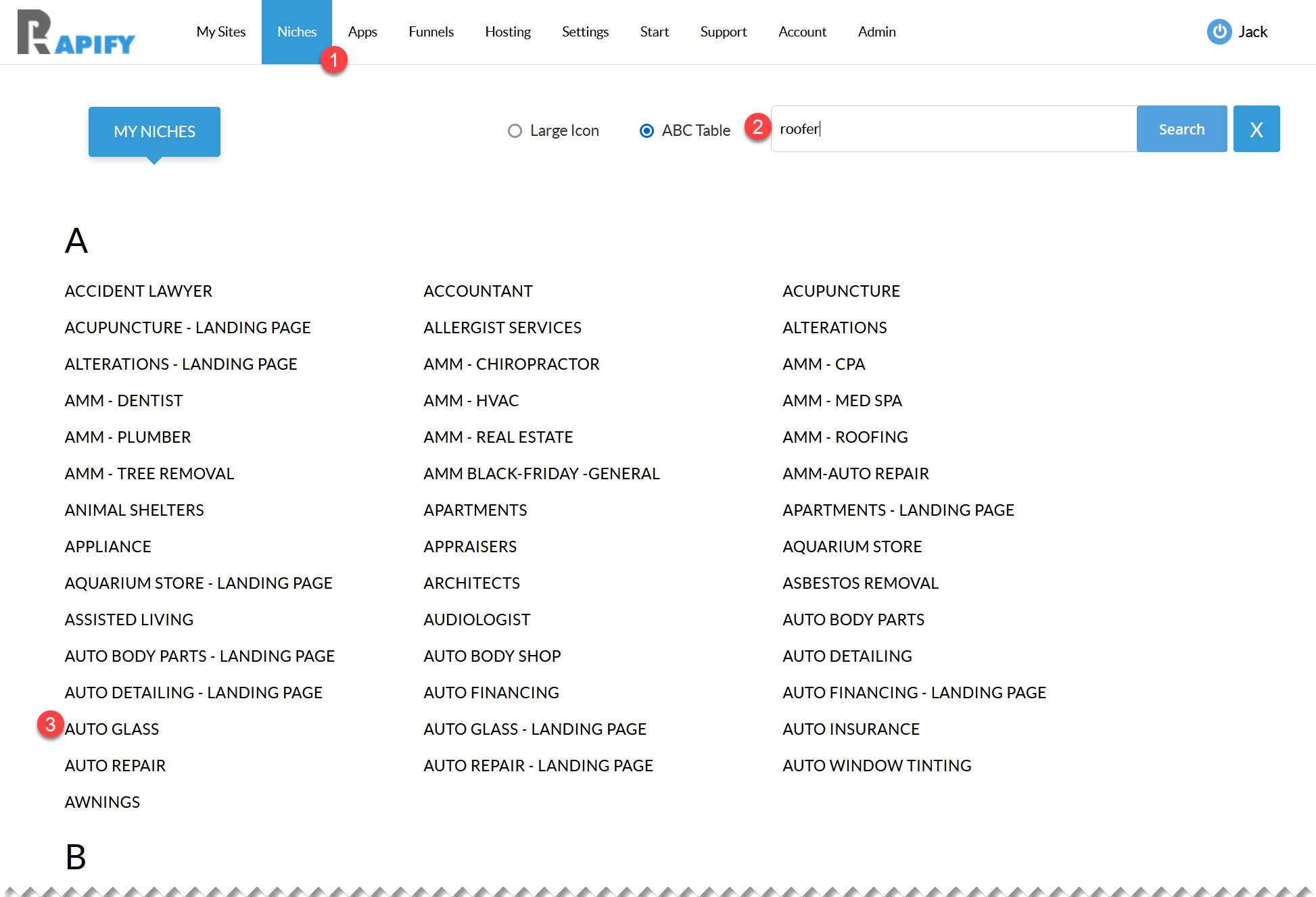This screenshot has height=897, width=1316.
Task: Choose the ASBESTOS REMOVAL niche
Action: [860, 583]
